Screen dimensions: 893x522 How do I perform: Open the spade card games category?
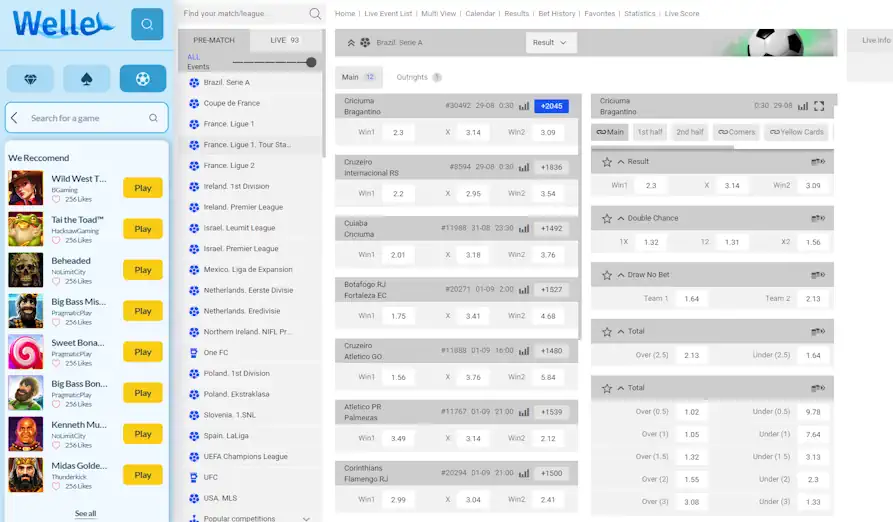point(87,79)
